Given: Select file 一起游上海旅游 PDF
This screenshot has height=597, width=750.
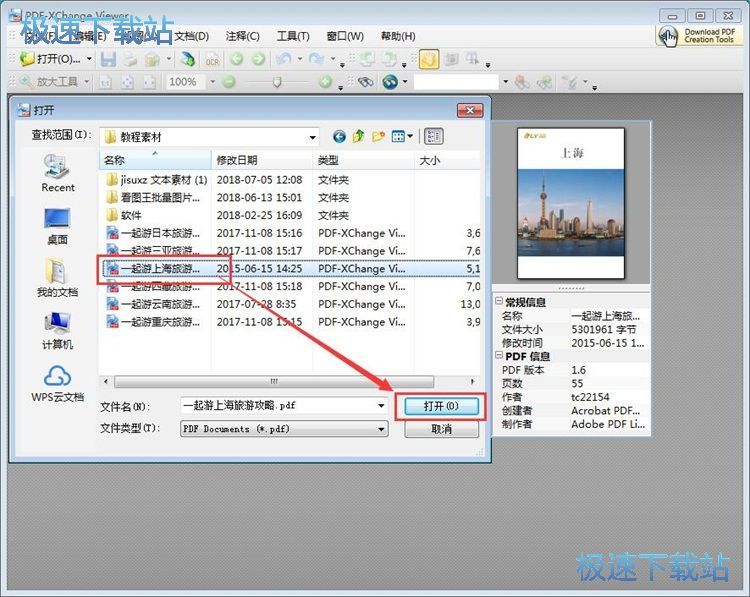Looking at the screenshot, I should click(x=153, y=268).
